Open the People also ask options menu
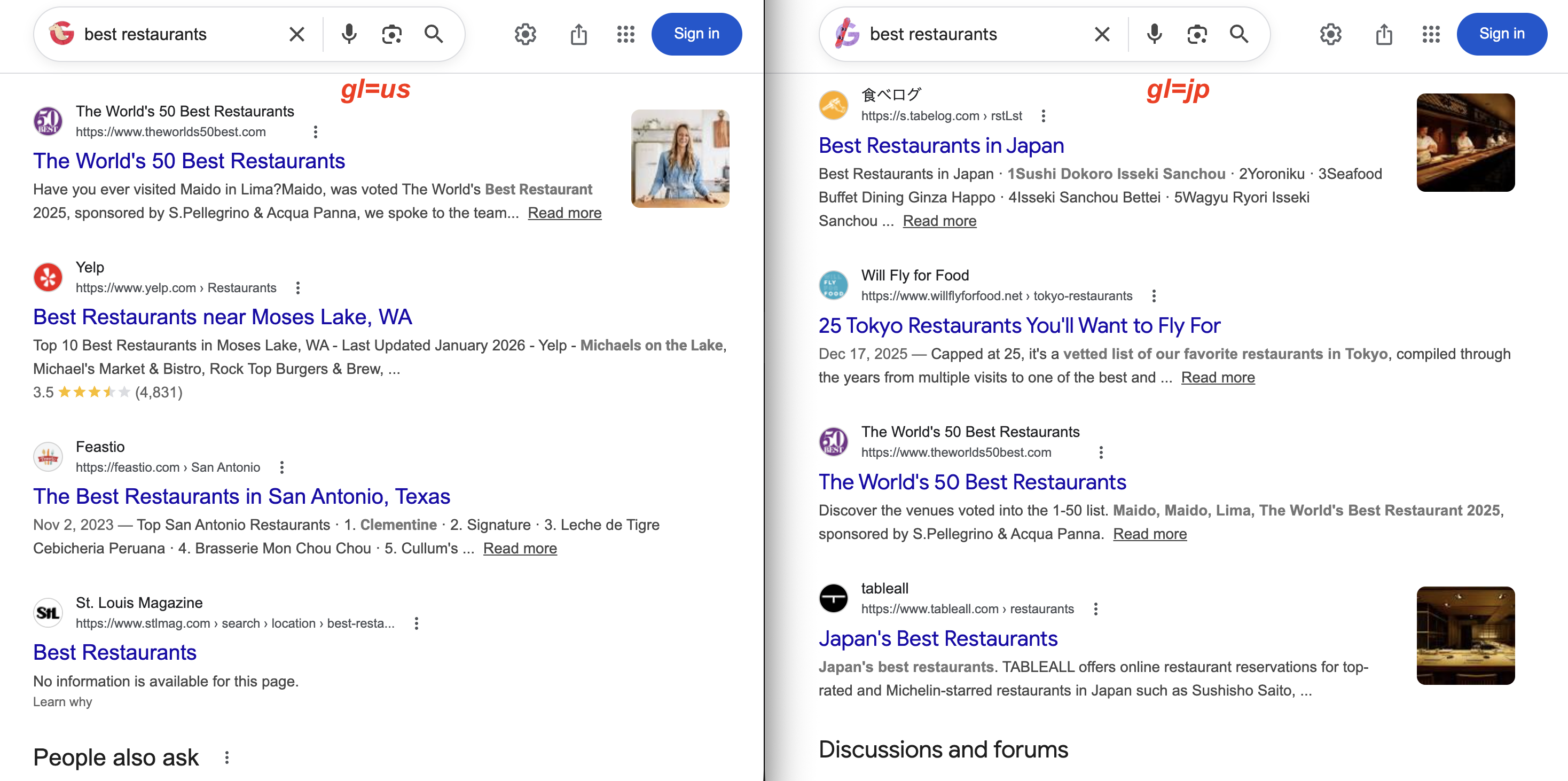 tap(228, 758)
